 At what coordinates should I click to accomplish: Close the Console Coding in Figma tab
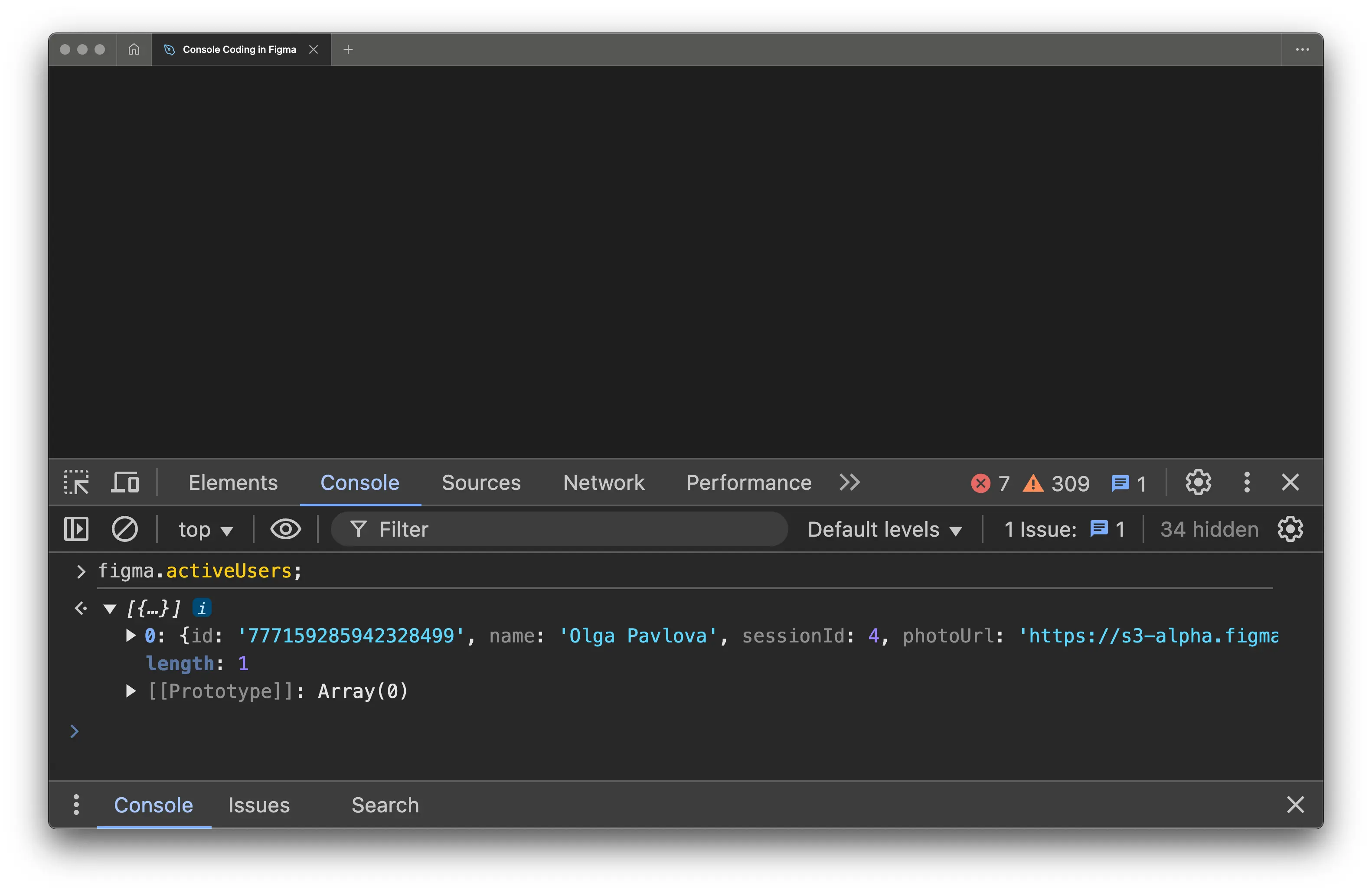pyautogui.click(x=314, y=49)
